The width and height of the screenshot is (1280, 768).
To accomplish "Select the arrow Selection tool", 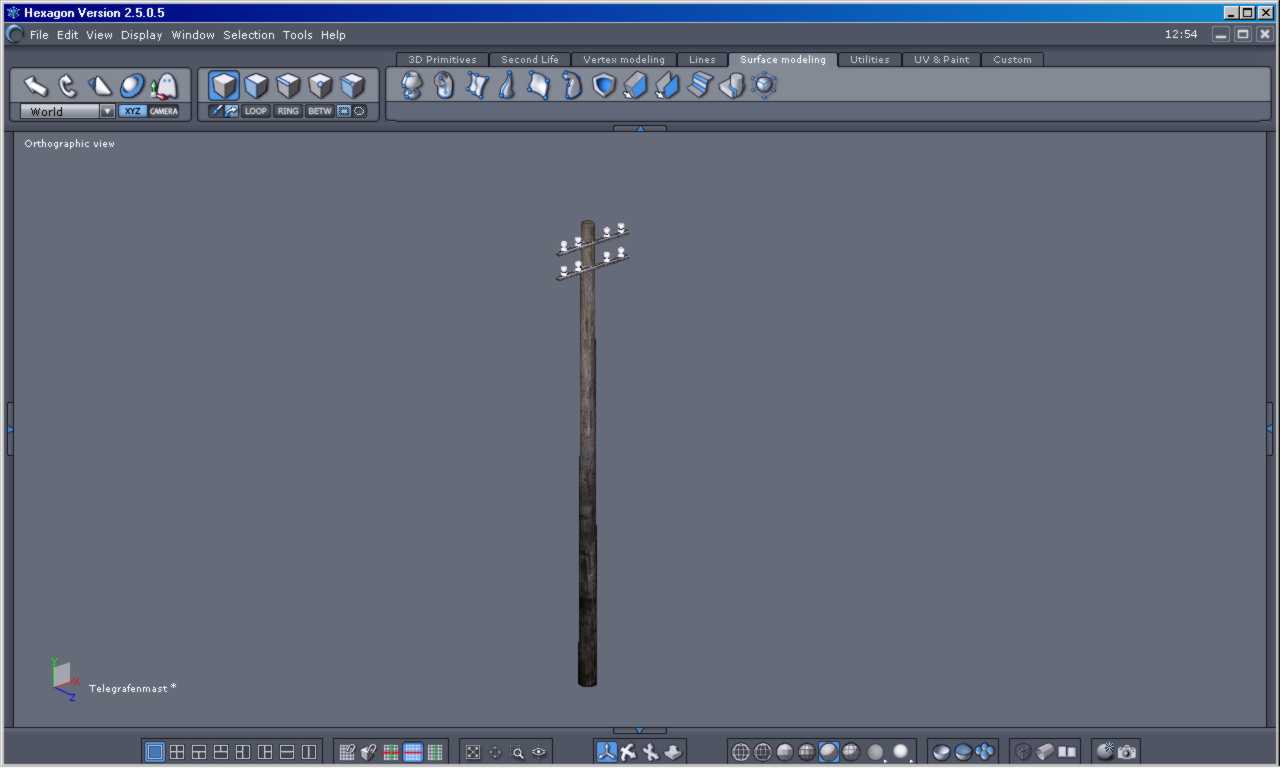I will 36,86.
